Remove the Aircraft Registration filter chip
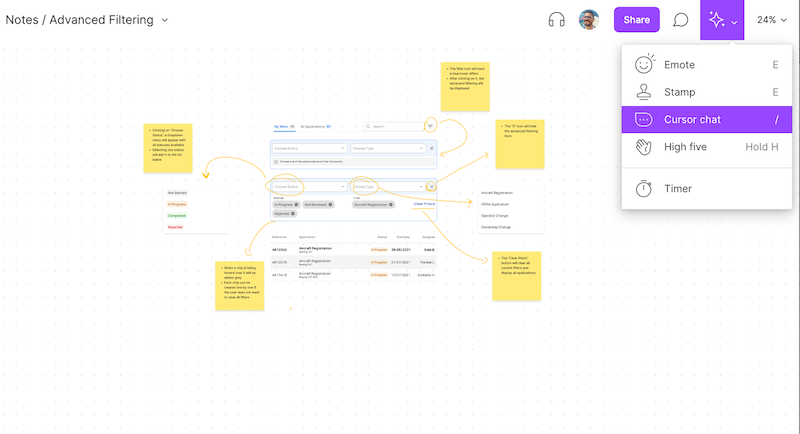Image resolution: width=800 pixels, height=434 pixels. tap(391, 205)
